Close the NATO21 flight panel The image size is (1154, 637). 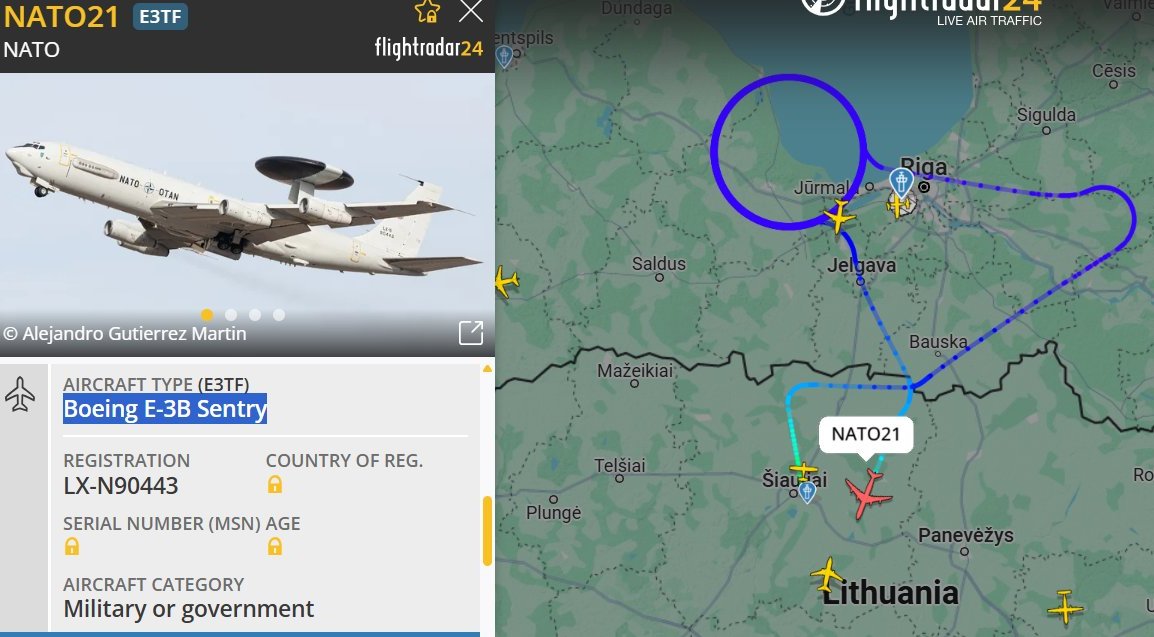471,11
